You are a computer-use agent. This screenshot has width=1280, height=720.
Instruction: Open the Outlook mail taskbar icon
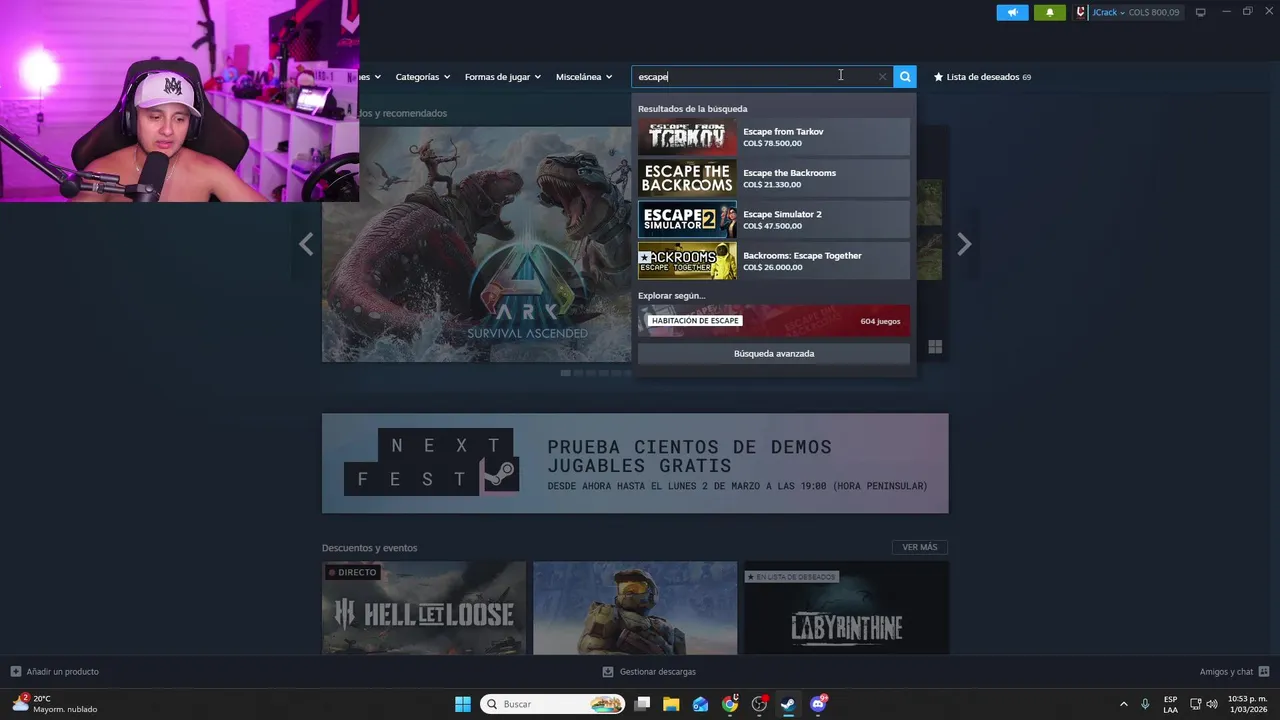point(701,704)
